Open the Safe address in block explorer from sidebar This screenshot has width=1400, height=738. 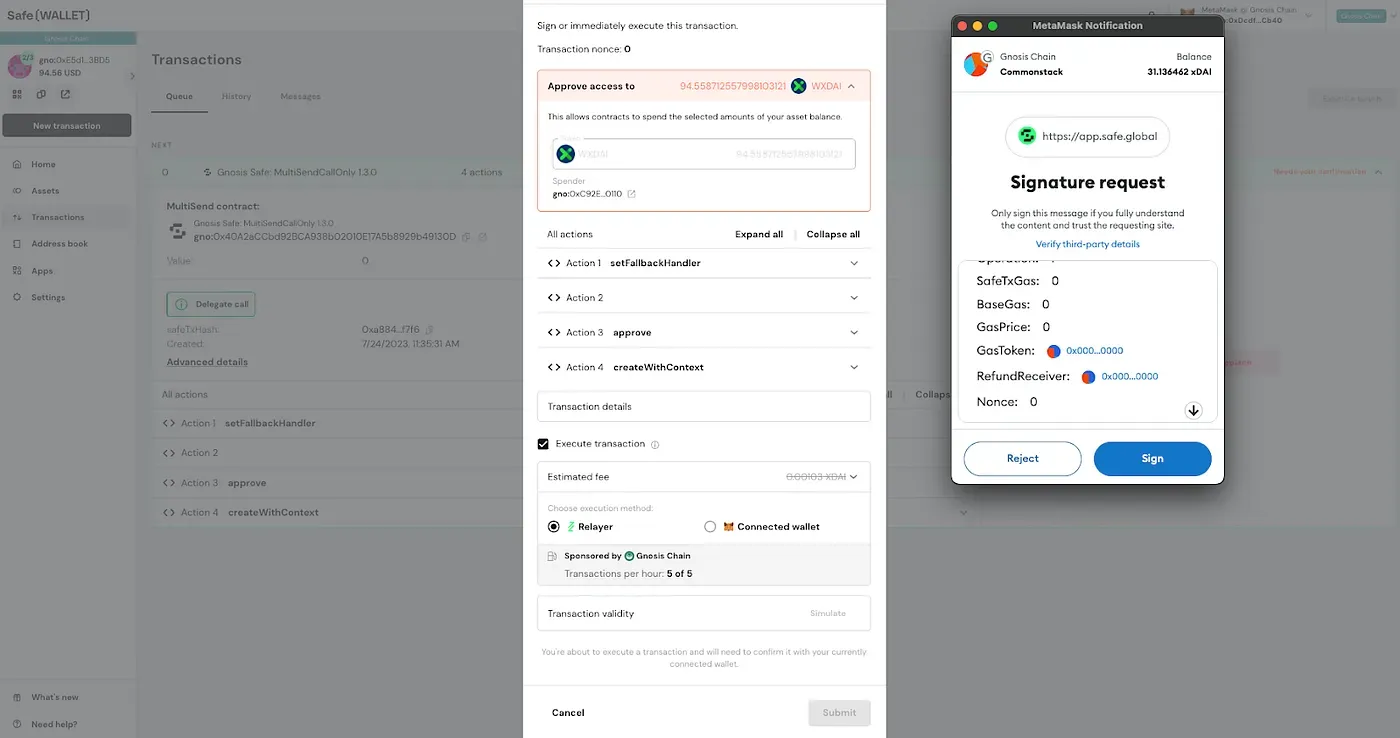coord(65,94)
